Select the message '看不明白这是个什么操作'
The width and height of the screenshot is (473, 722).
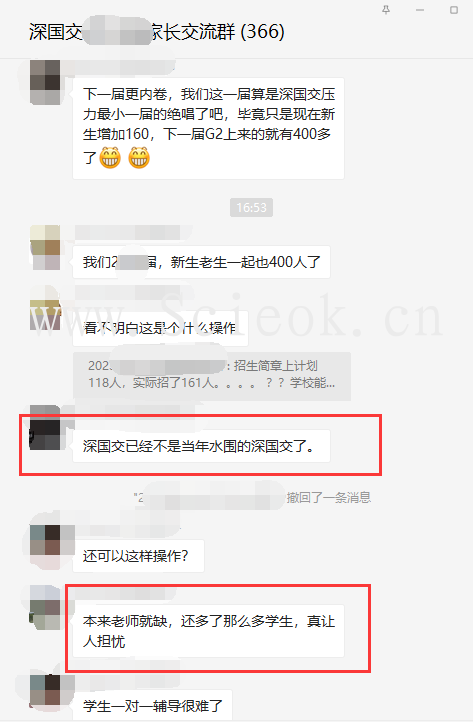click(160, 328)
